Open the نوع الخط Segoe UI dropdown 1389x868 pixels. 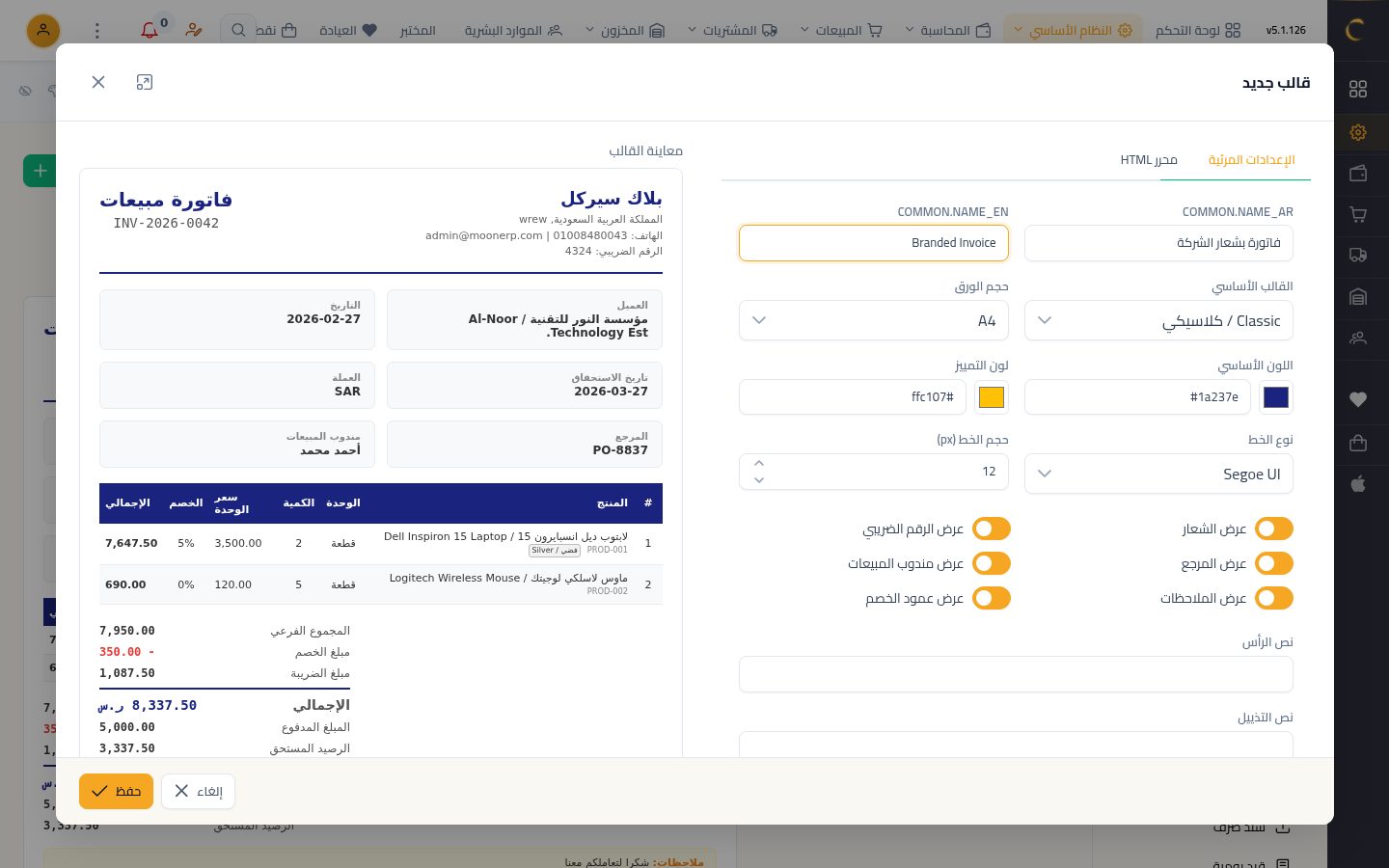pos(1158,474)
